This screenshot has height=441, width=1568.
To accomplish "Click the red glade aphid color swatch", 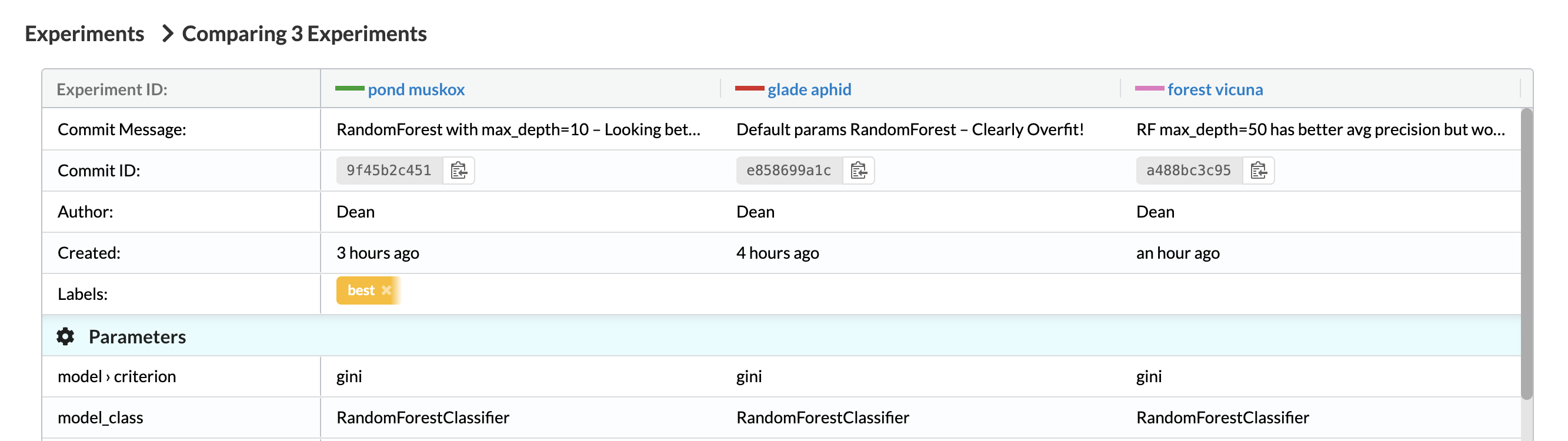I will click(749, 89).
